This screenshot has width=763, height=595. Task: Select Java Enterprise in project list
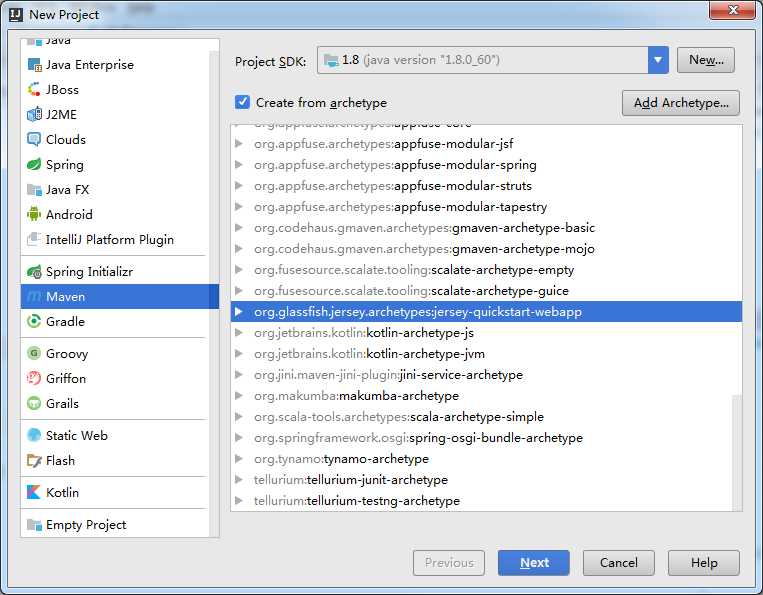(x=89, y=65)
